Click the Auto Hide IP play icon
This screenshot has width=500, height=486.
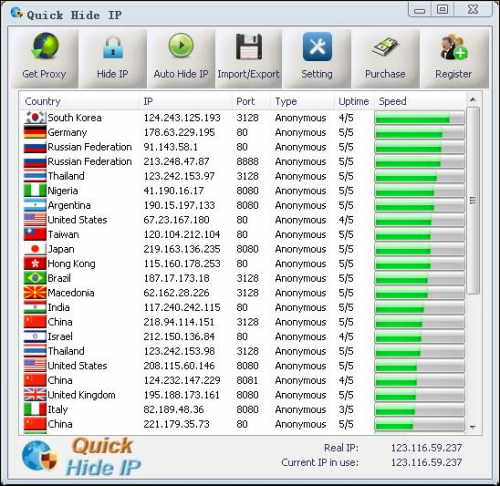click(x=181, y=46)
